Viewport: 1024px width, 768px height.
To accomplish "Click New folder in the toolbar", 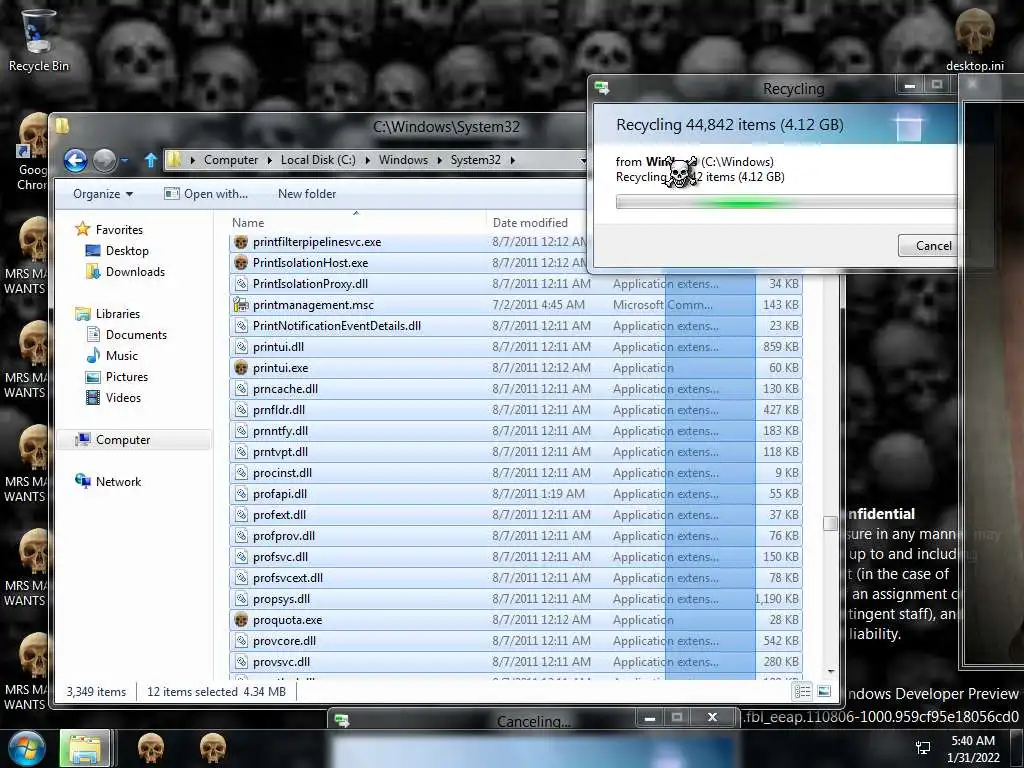I will pos(307,194).
